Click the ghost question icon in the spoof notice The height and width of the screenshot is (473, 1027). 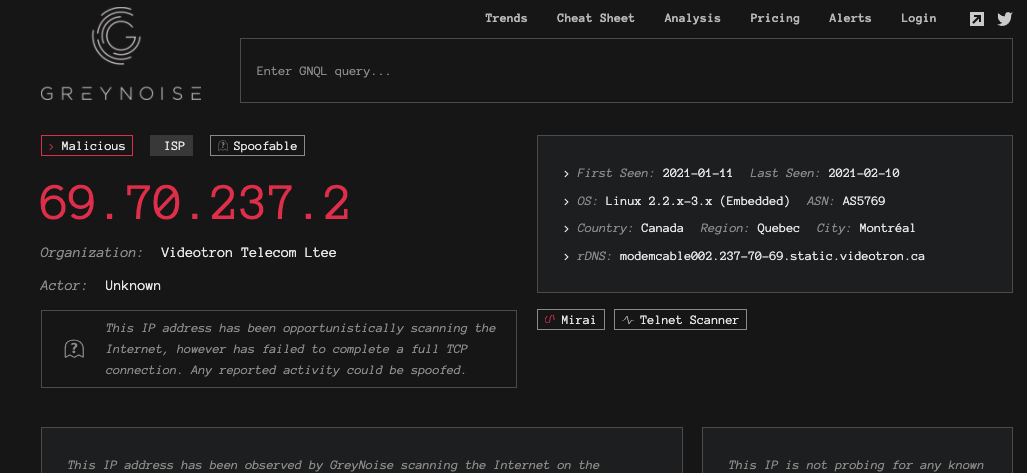coord(74,349)
